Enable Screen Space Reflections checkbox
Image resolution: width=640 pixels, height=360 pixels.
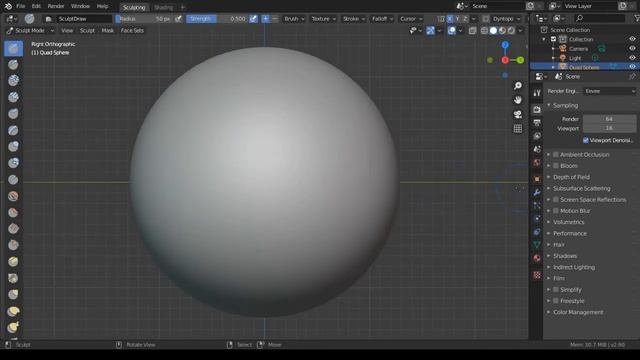pyautogui.click(x=556, y=200)
